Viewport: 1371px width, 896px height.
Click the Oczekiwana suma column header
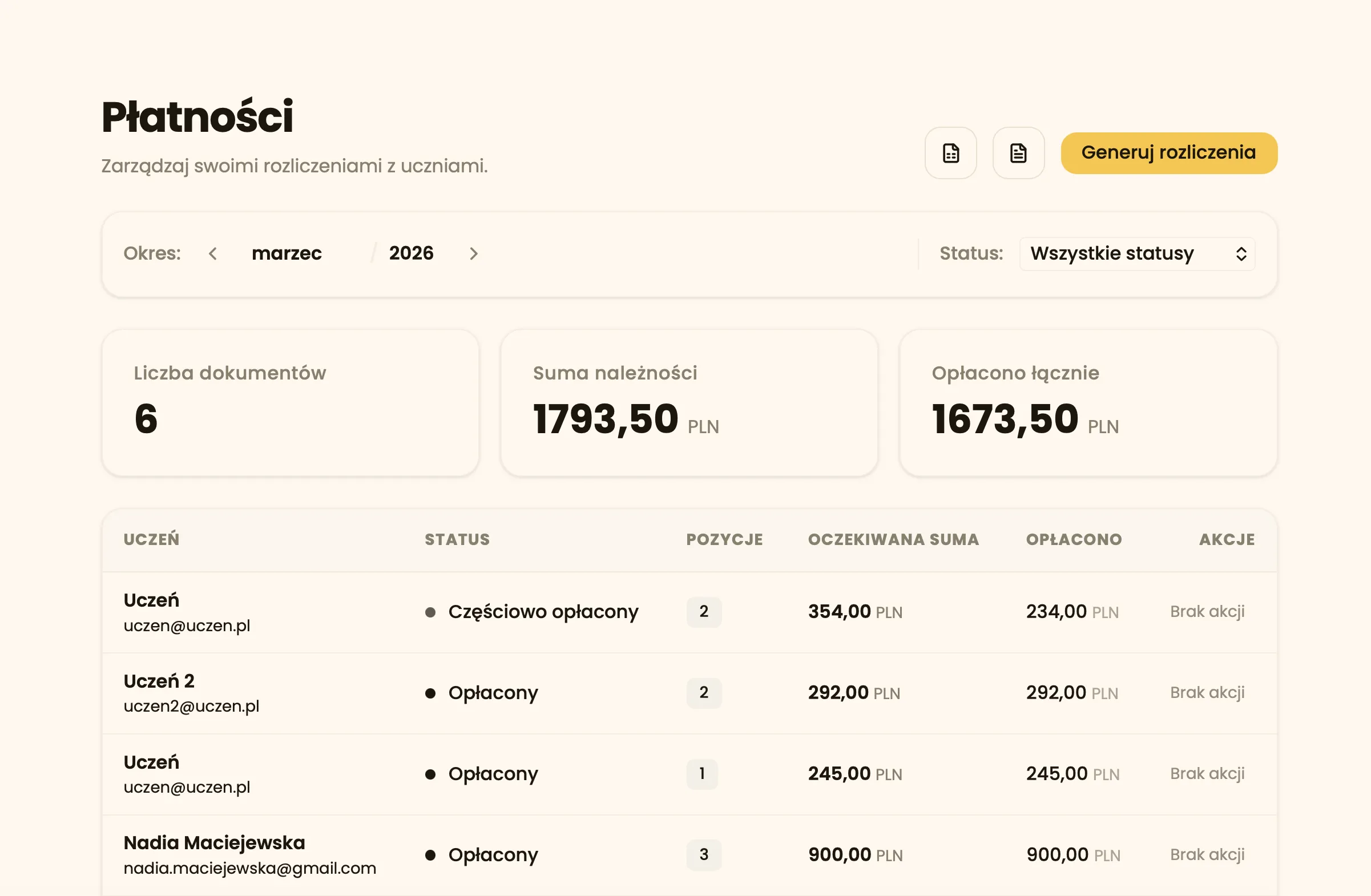pyautogui.click(x=893, y=539)
